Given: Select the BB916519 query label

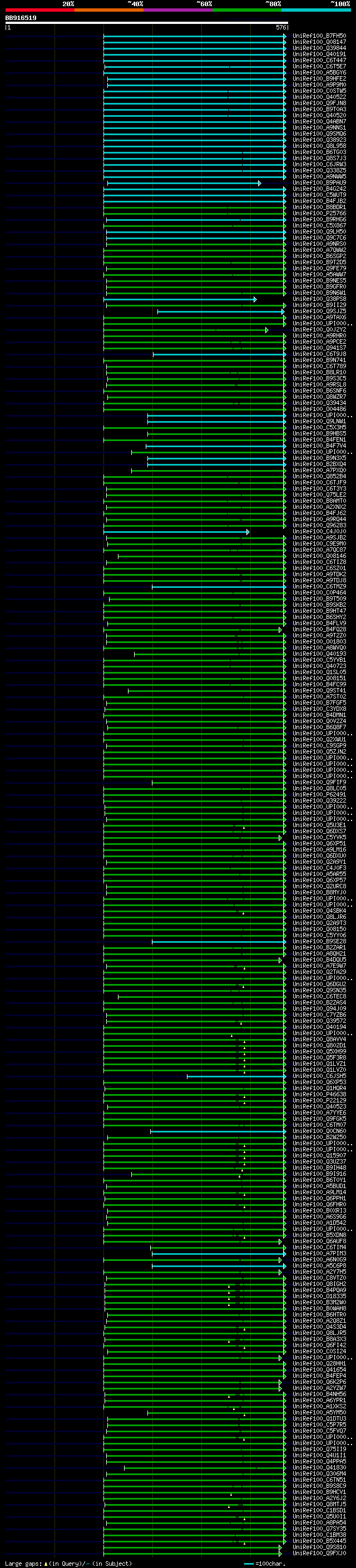Looking at the screenshot, I should pyautogui.click(x=21, y=18).
